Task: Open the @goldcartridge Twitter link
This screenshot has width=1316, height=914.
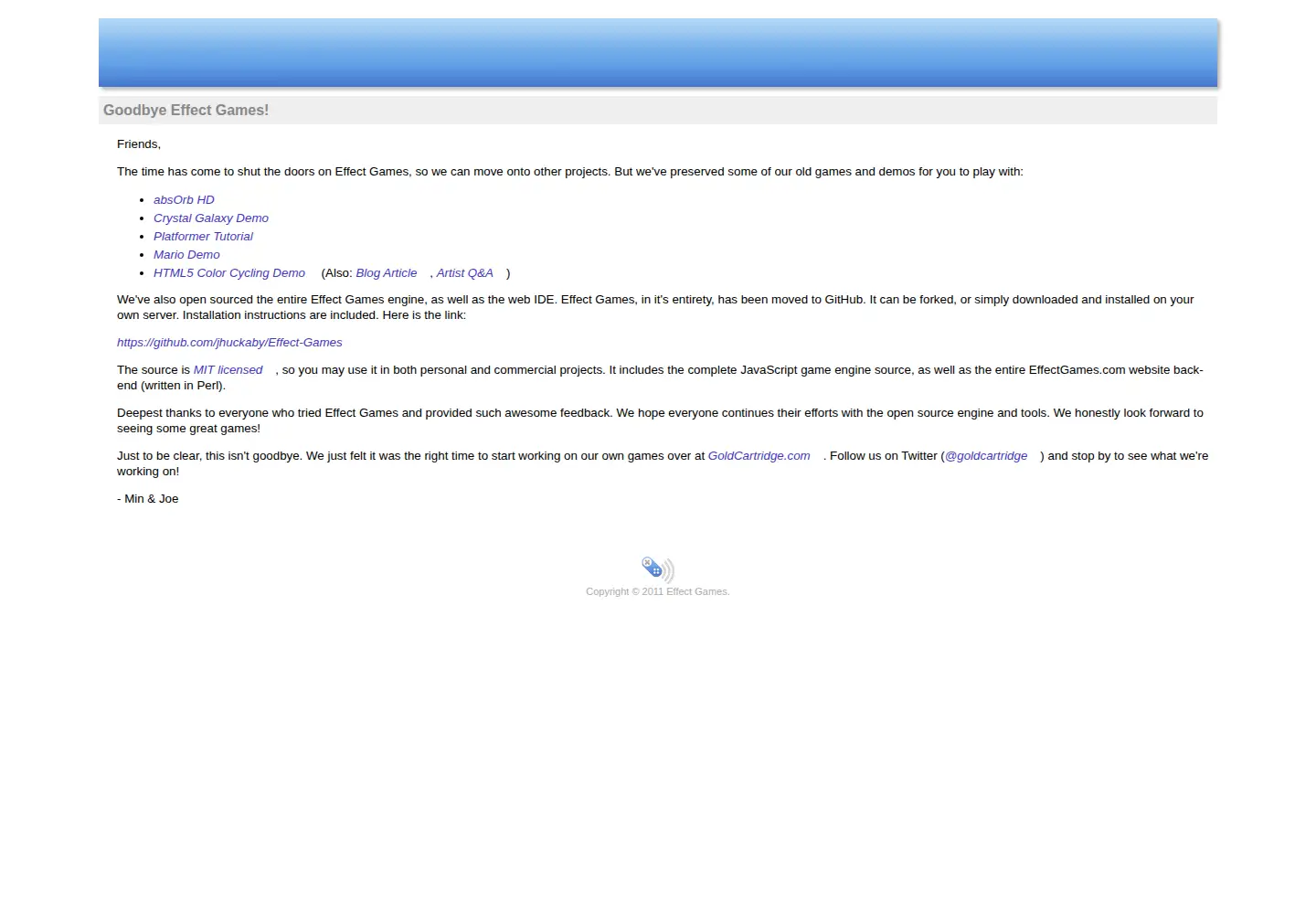Action: (986, 455)
